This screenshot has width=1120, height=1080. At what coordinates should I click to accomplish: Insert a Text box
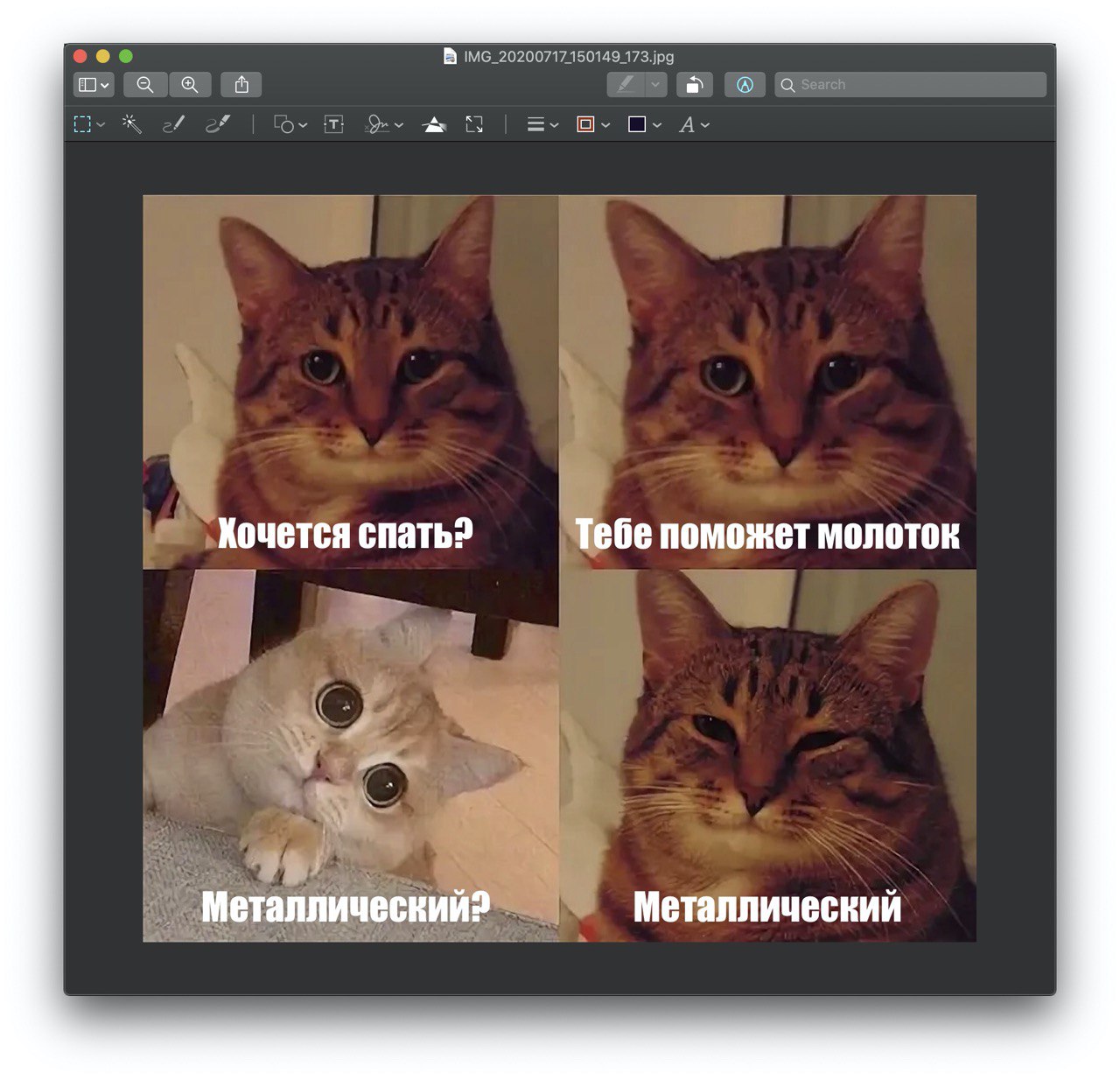pyautogui.click(x=333, y=124)
